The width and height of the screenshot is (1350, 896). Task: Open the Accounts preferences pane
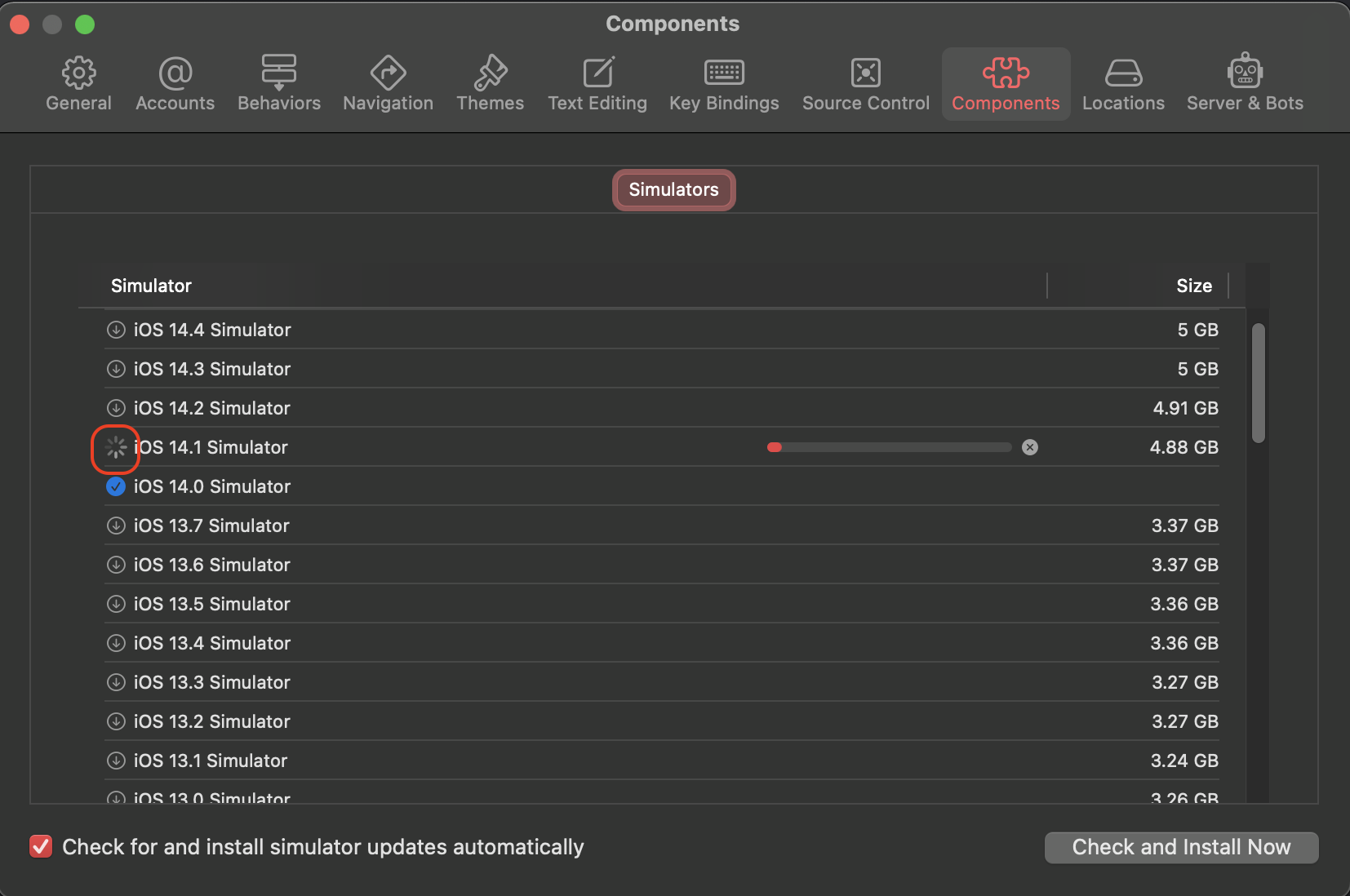[x=175, y=84]
